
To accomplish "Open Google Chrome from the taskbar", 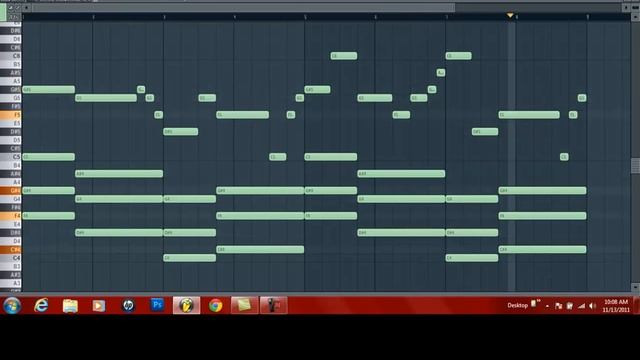I will 216,305.
